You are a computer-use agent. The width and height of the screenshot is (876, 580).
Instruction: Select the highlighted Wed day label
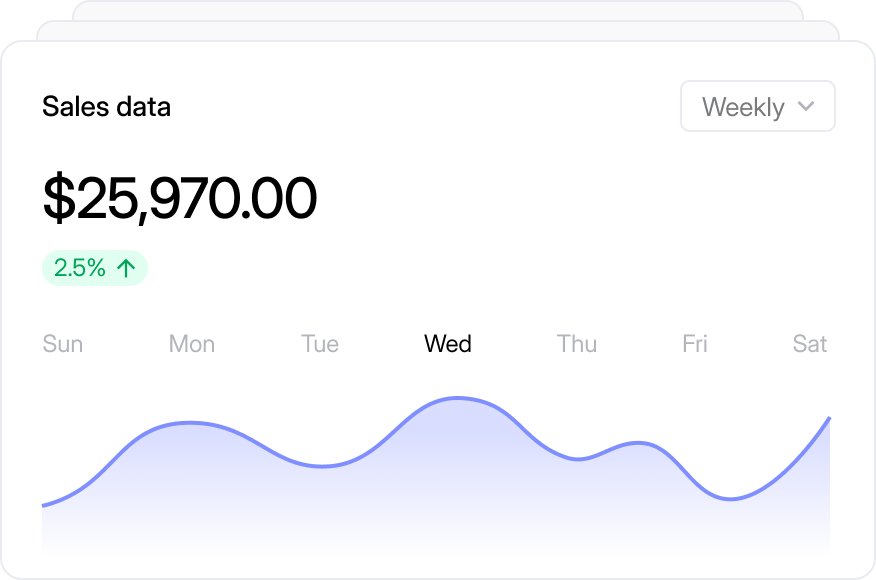point(448,344)
